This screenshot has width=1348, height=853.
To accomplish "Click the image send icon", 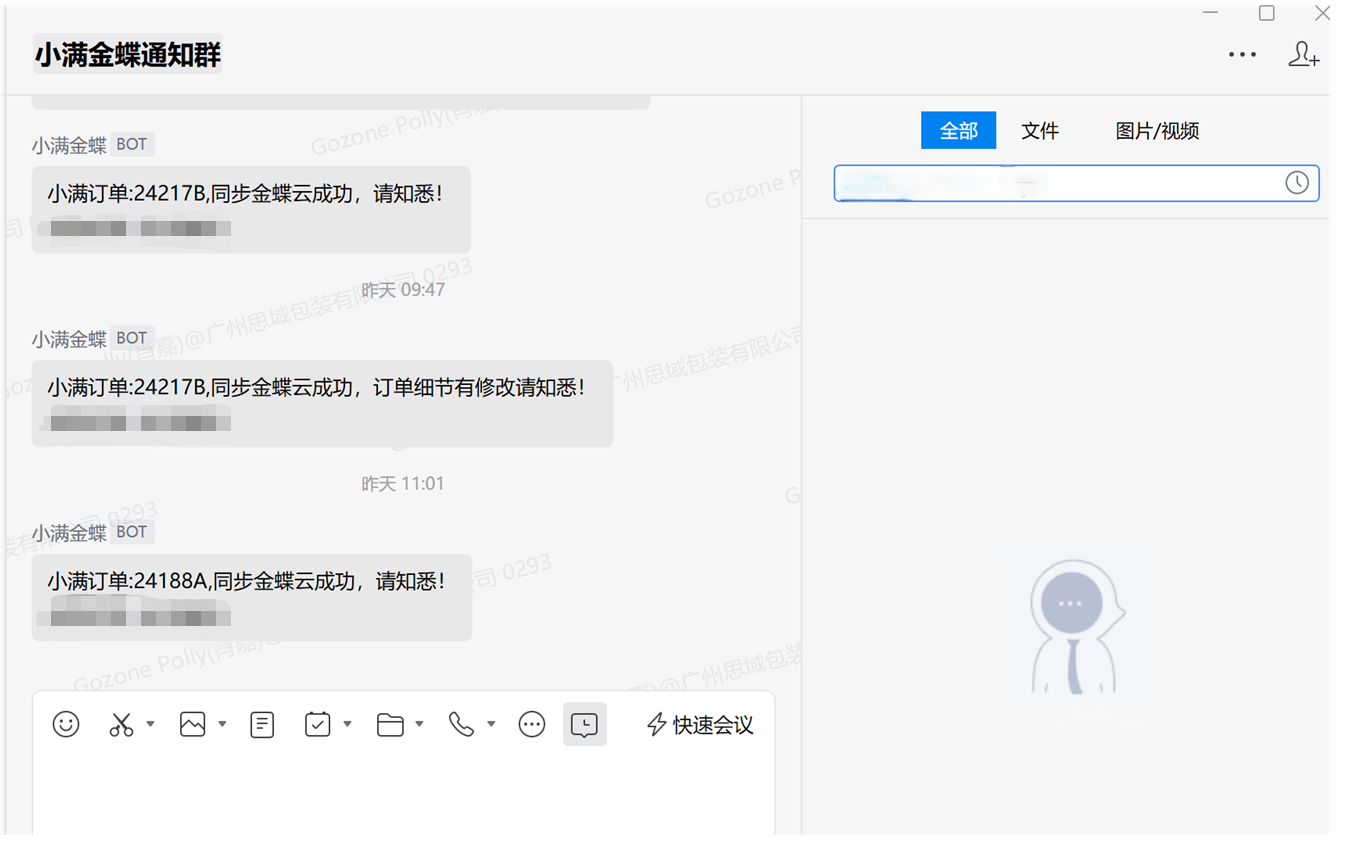I will click(192, 724).
